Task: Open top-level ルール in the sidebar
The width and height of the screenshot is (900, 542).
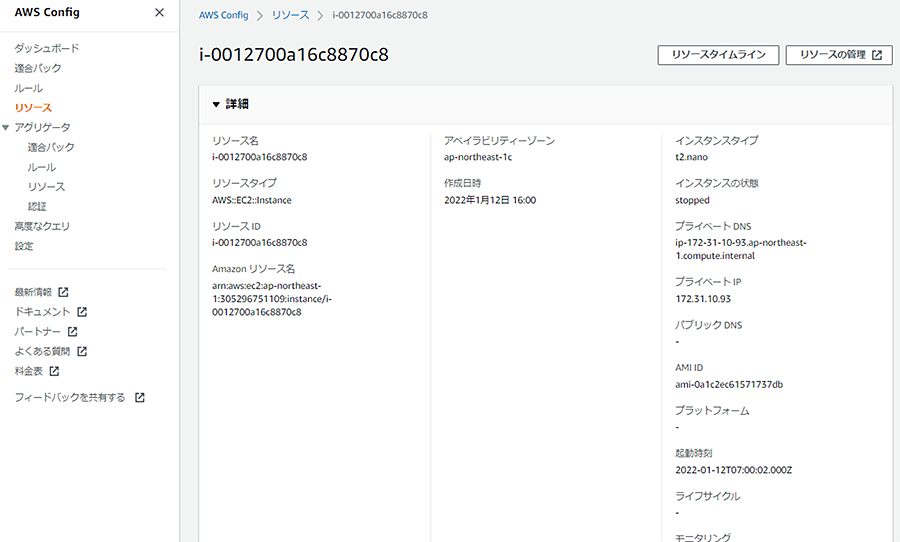Action: 29,88
